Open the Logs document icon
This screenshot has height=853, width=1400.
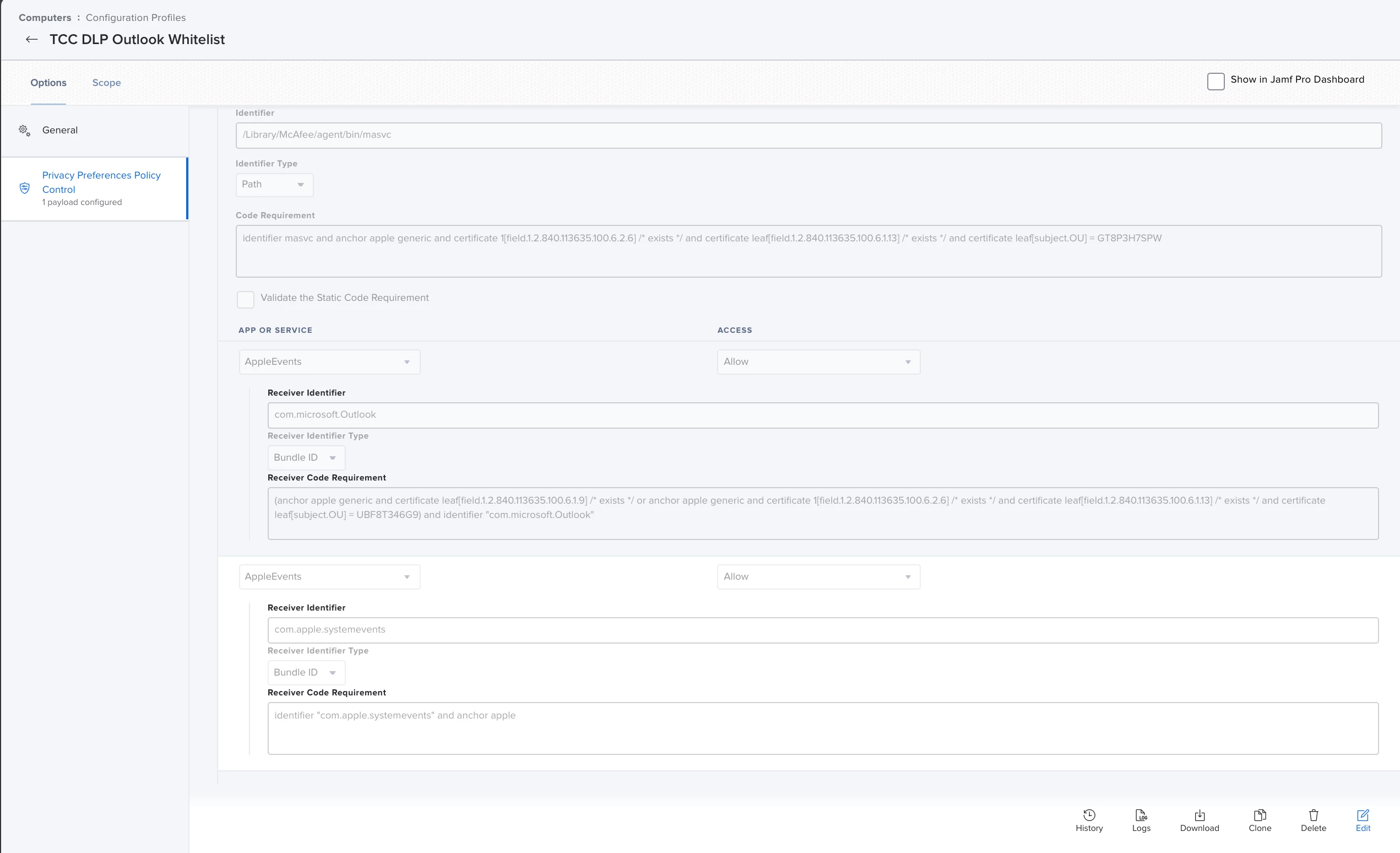coord(1141,815)
